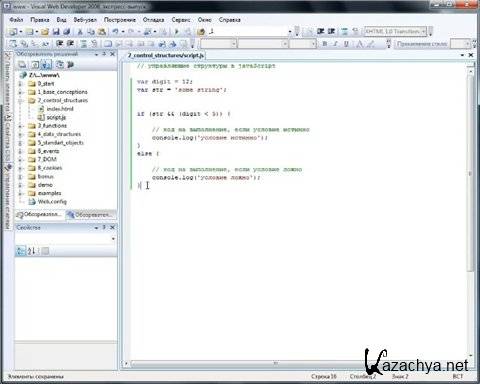The width and height of the screenshot is (480, 384).
Task: Click the Copy icon in toolbar
Action: pos(91,32)
